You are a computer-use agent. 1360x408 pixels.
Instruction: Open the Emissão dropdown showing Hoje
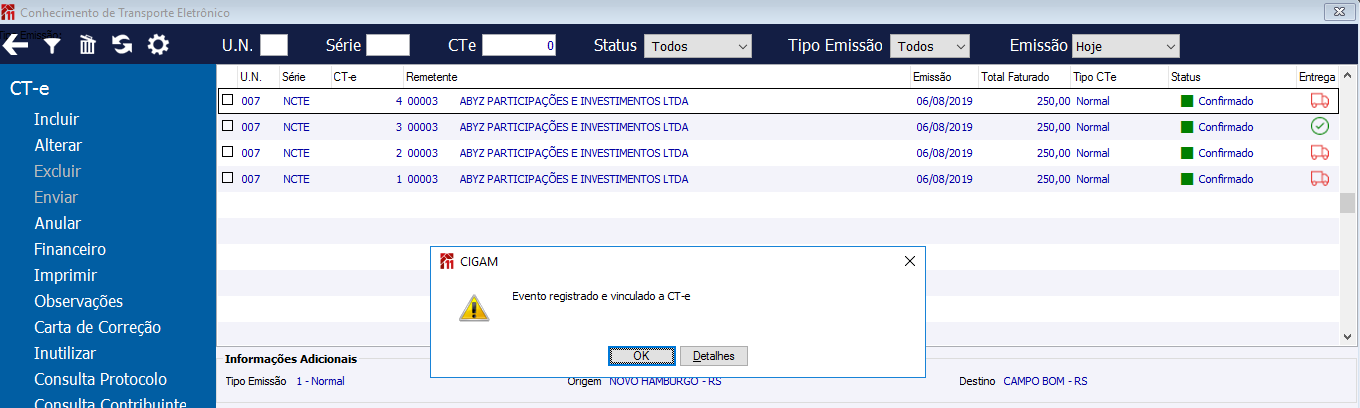coord(1125,46)
